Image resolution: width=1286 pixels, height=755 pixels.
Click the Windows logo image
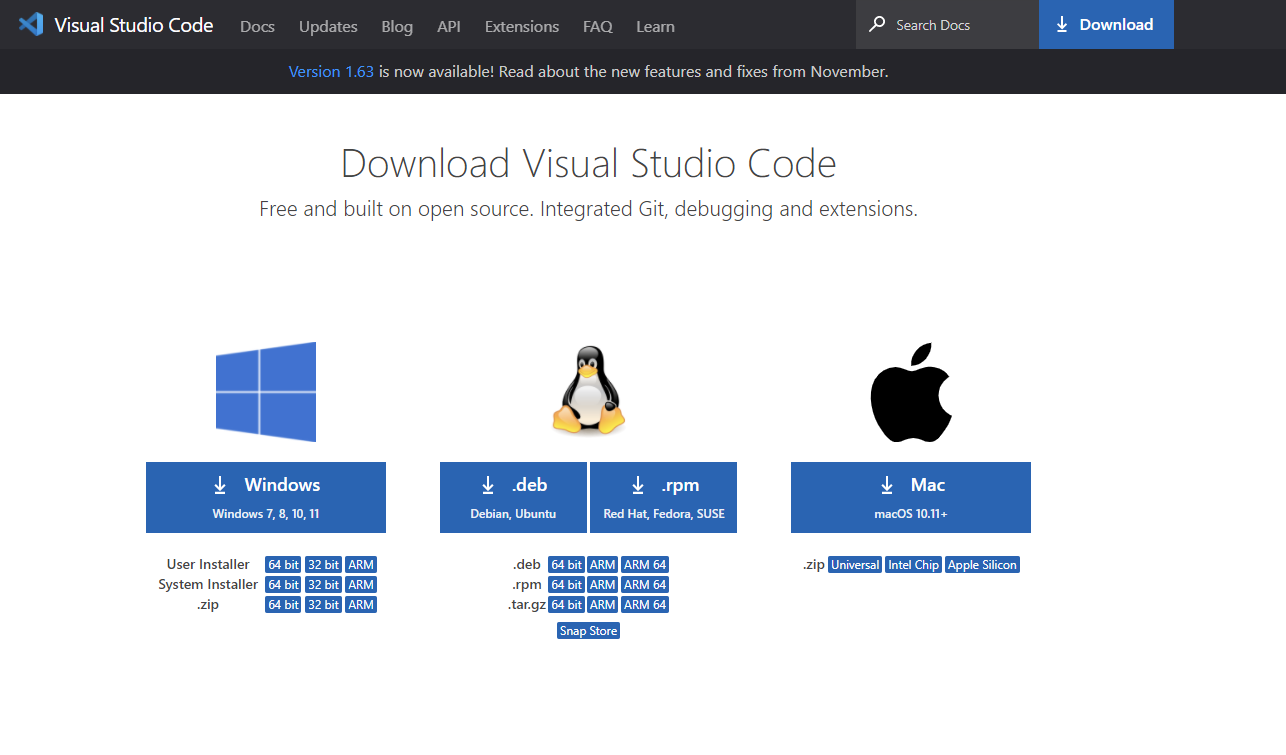266,392
